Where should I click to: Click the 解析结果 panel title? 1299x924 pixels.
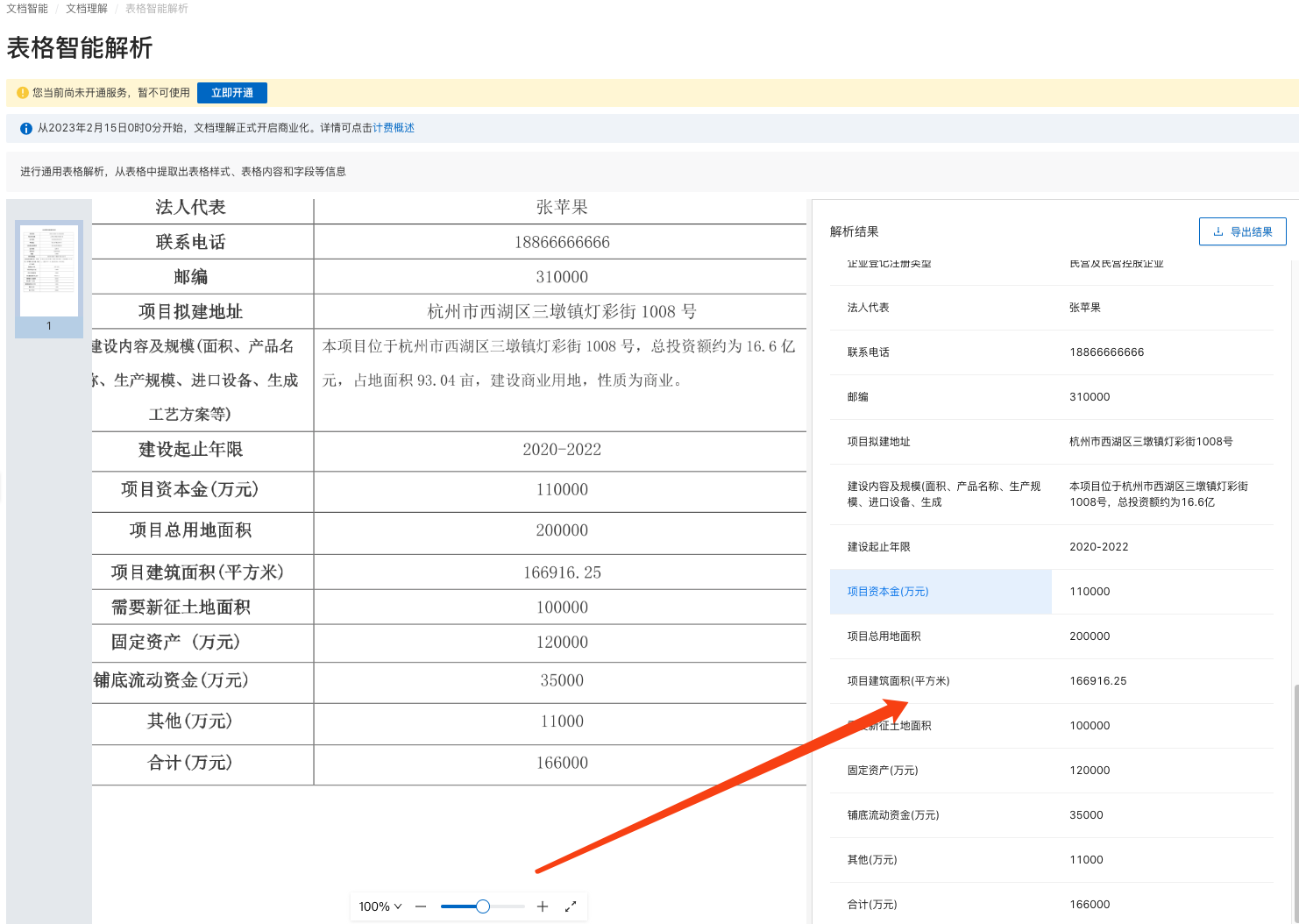click(854, 231)
